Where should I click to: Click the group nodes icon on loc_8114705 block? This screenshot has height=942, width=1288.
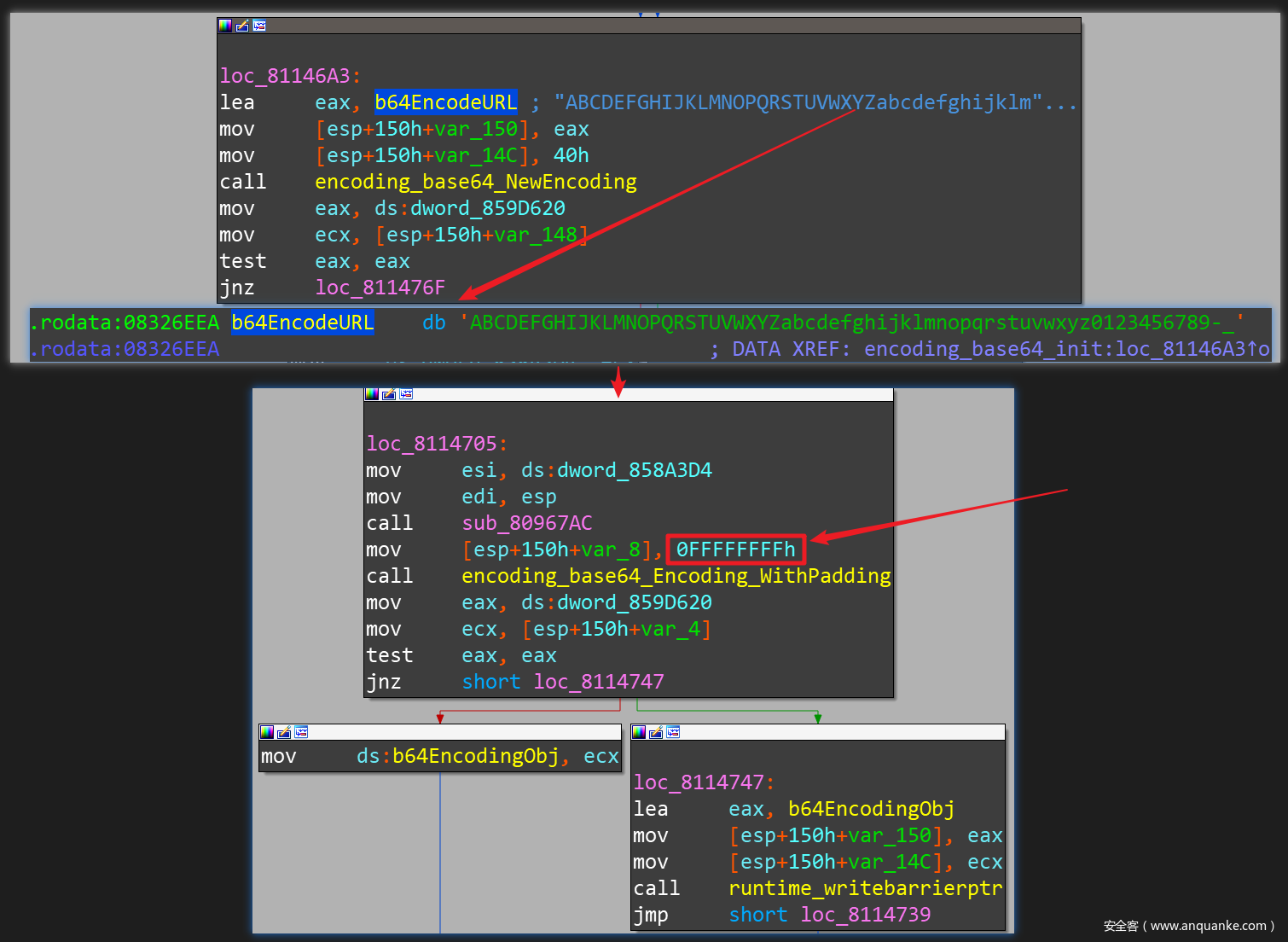pyautogui.click(x=406, y=394)
